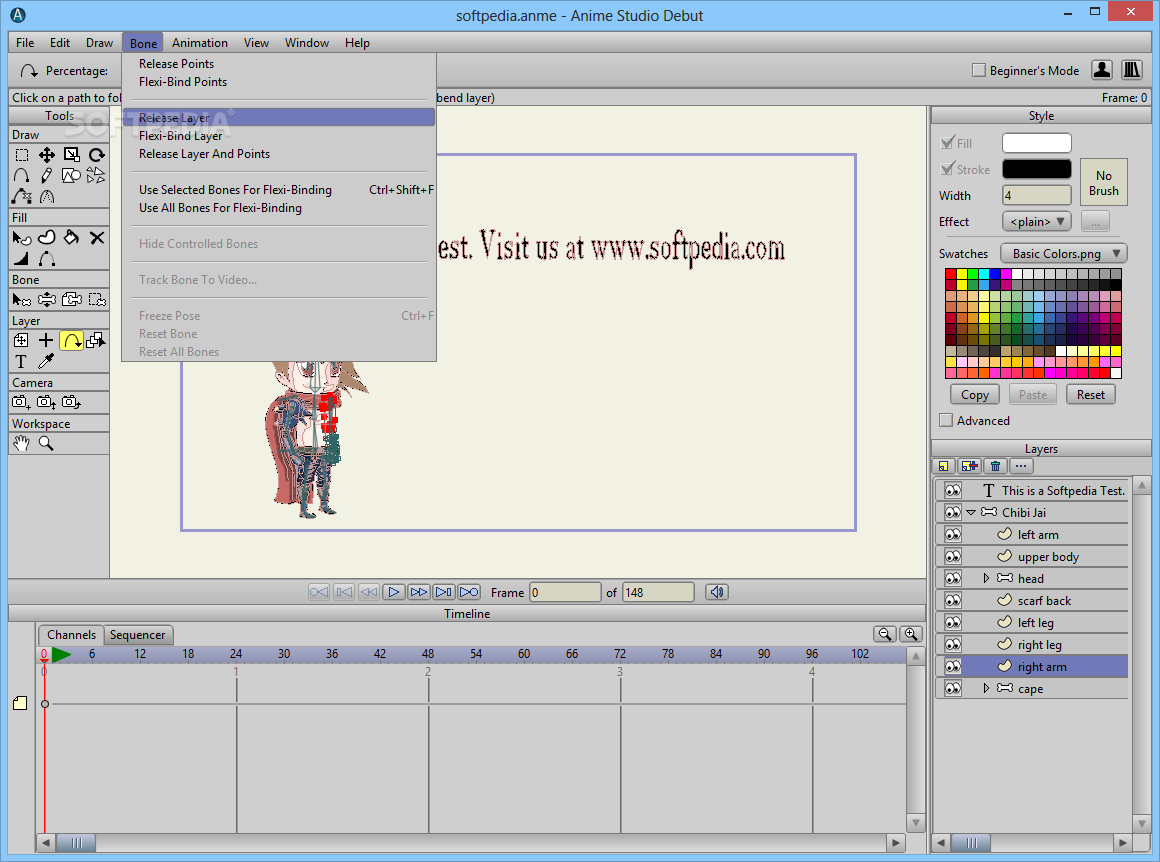This screenshot has height=862, width=1160.
Task: Select the Line Width tool
Action: click(22, 258)
